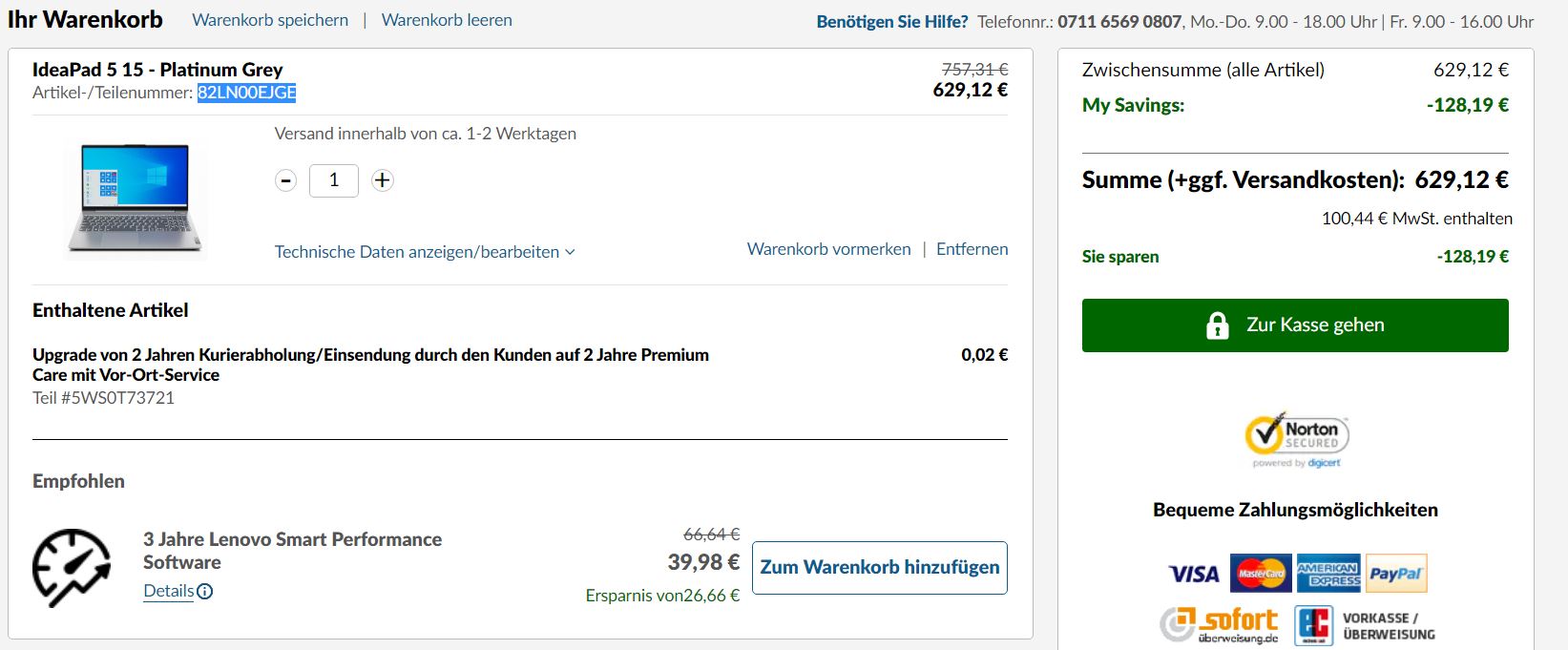
Task: Expand Technische Daten anzeigen/bearbeiten
Action: [x=425, y=252]
